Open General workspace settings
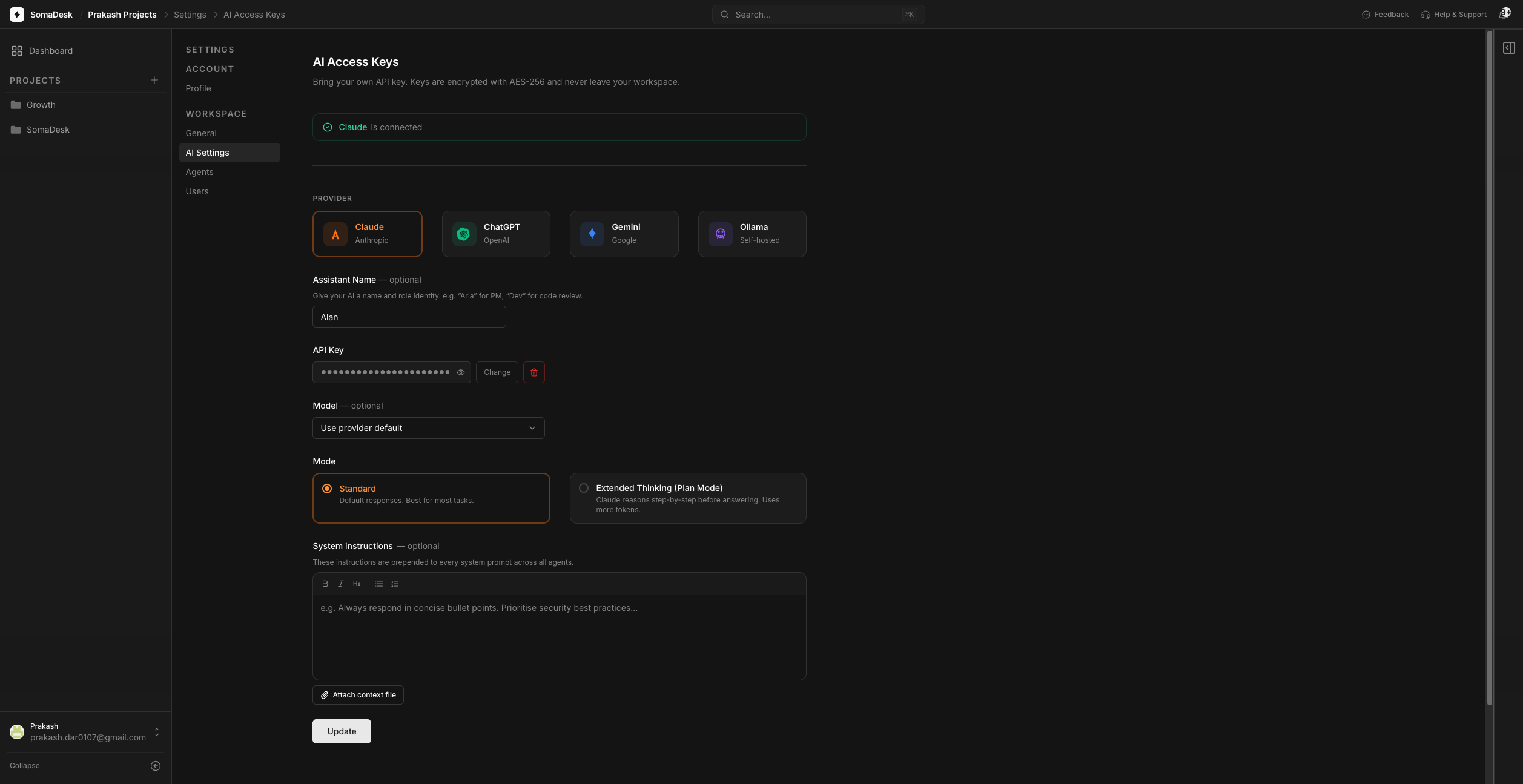 point(201,133)
